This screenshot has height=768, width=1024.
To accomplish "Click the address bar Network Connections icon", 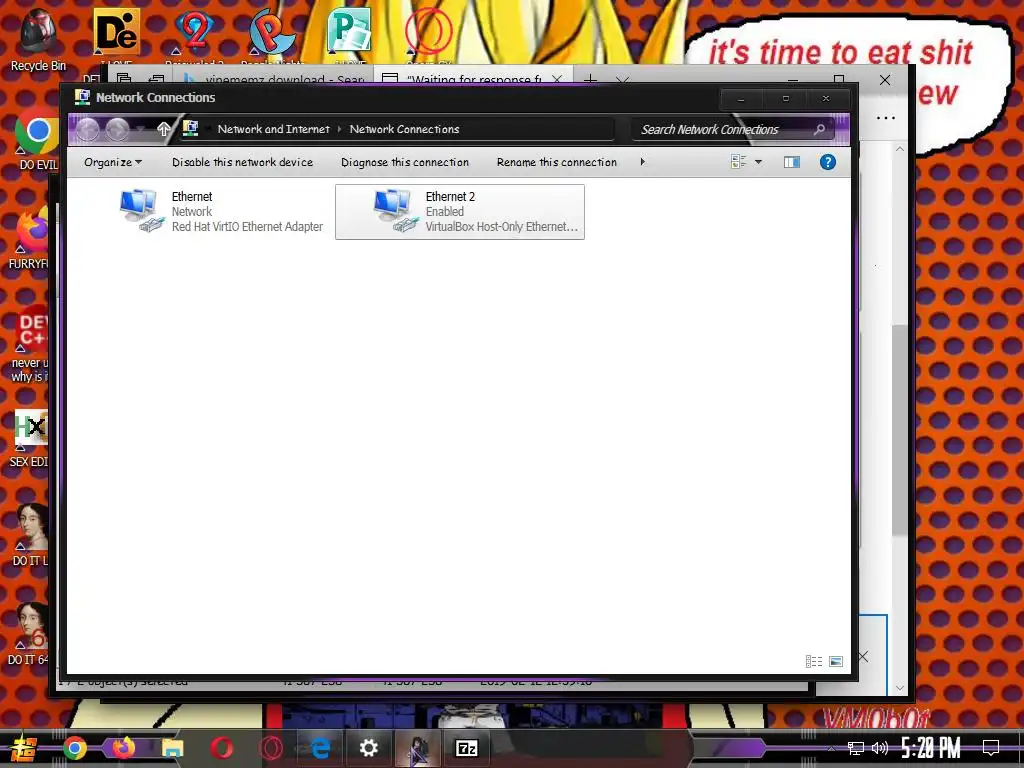I will [190, 129].
